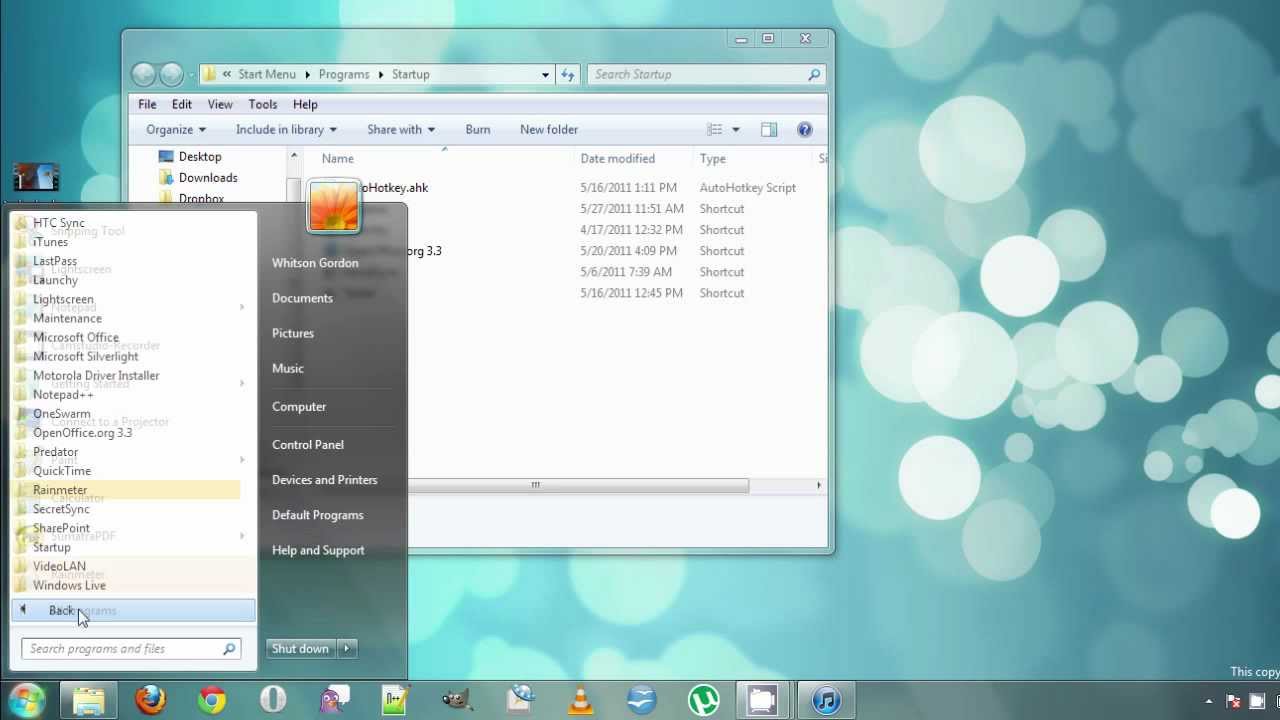Click the navigation pane scroll-up arrow
The image size is (1280, 720).
pyautogui.click(x=294, y=156)
